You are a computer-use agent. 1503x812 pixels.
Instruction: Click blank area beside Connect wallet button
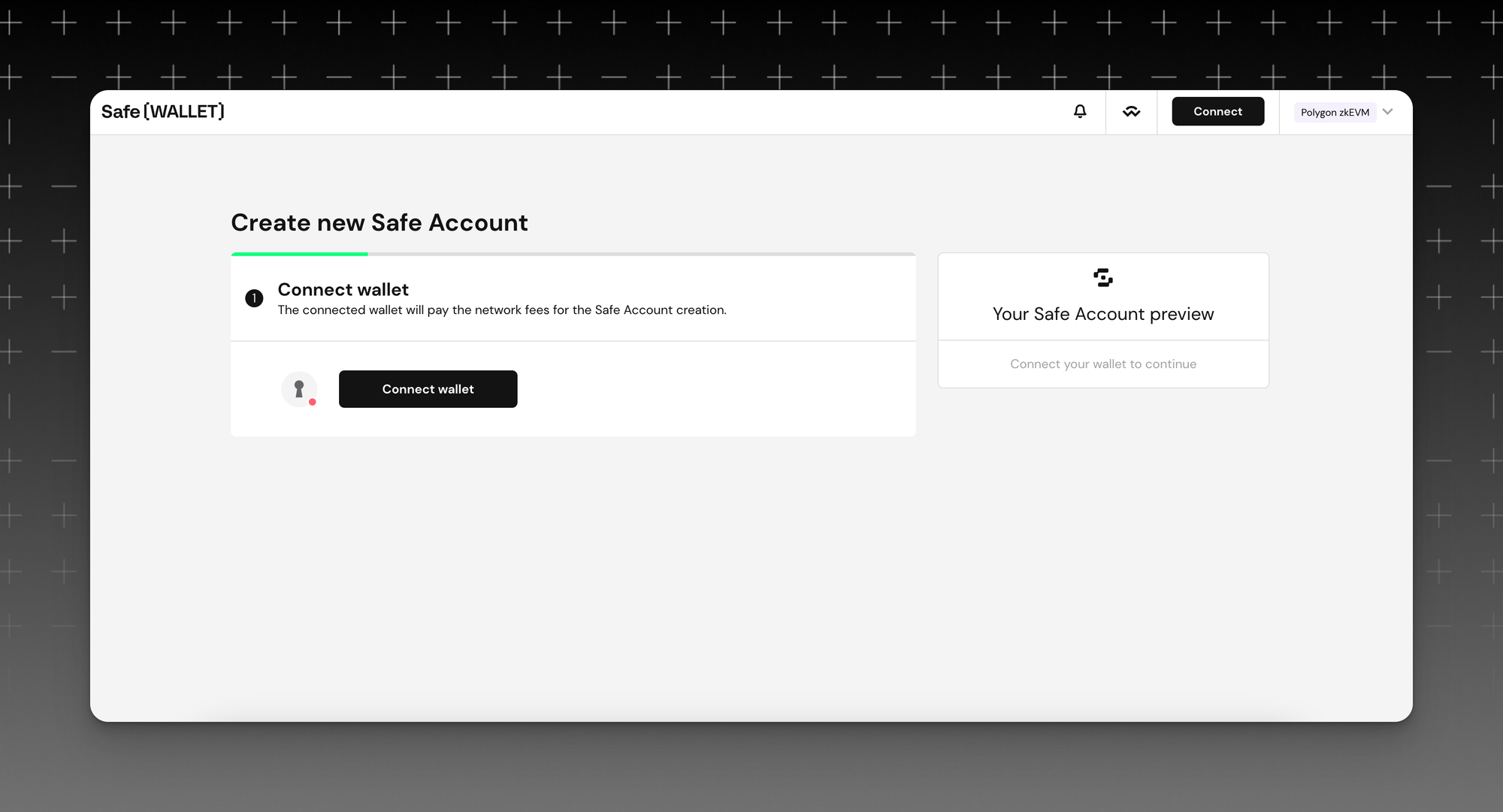714,389
